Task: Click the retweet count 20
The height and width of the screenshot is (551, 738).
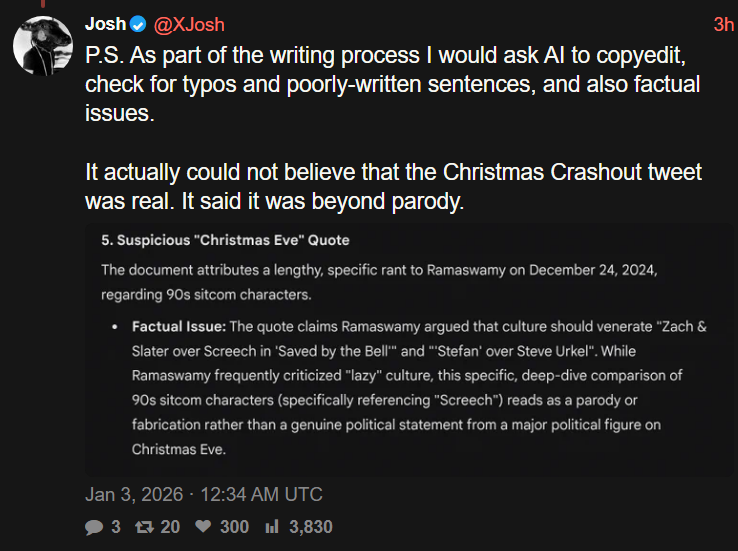Action: click(168, 526)
